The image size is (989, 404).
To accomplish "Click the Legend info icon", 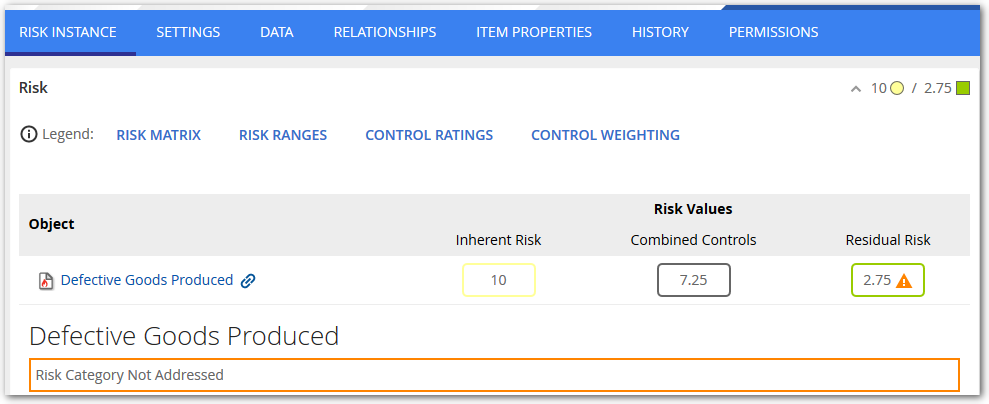I will tap(28, 135).
